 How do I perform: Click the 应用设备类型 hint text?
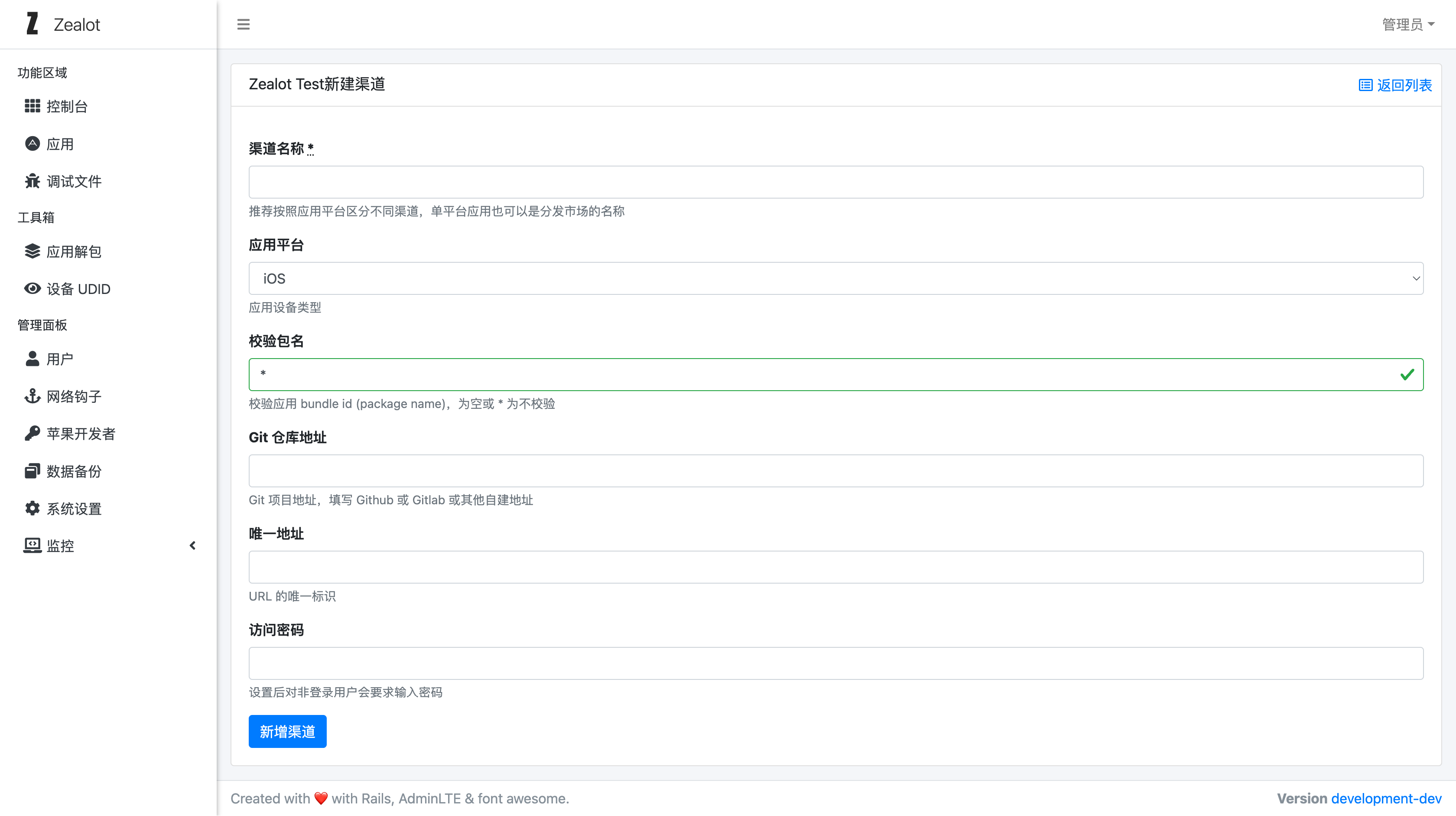tap(285, 307)
